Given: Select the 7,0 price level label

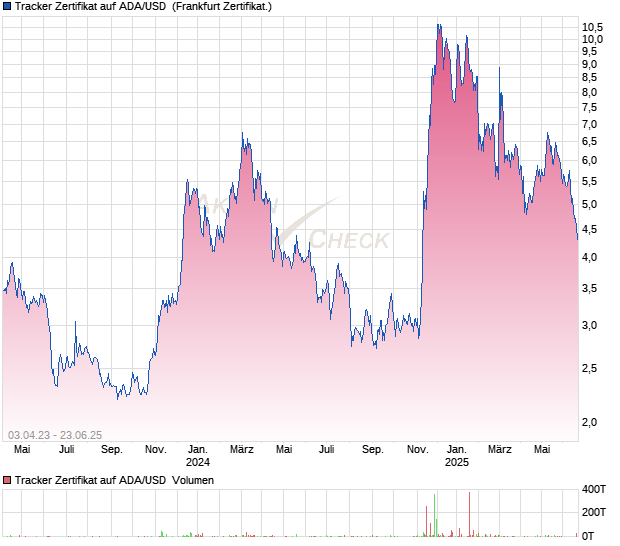Looking at the screenshot, I should [593, 124].
